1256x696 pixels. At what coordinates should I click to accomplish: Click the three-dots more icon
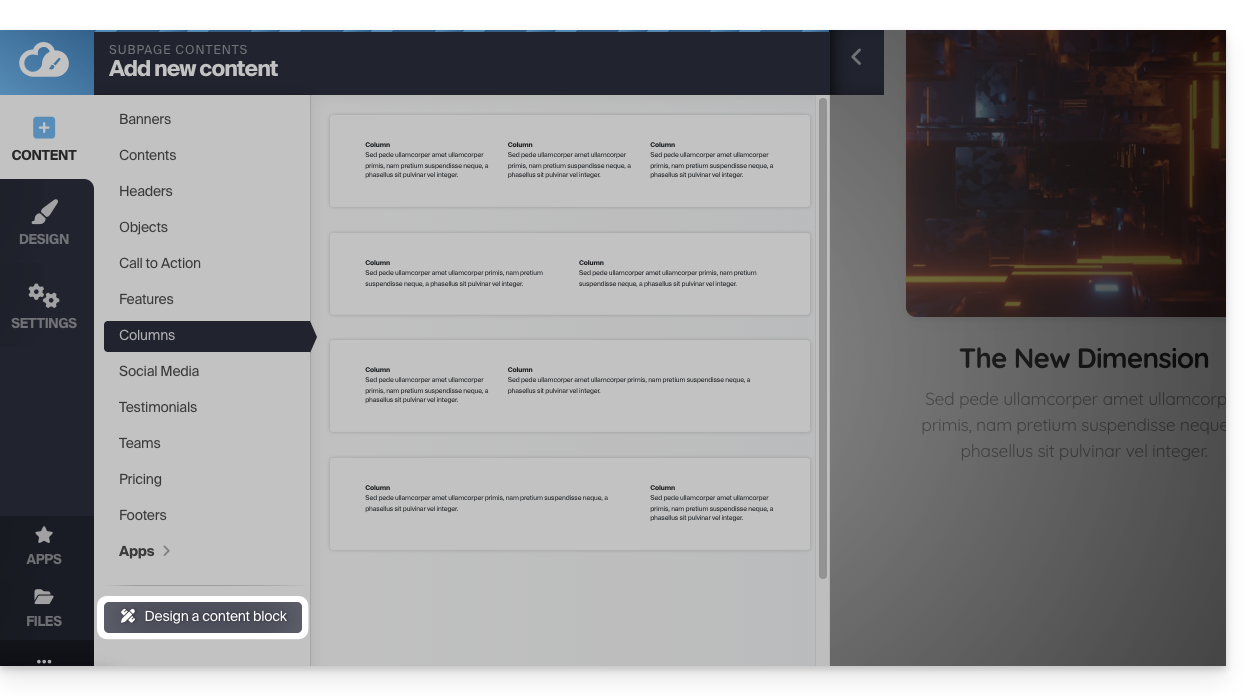[x=44, y=661]
